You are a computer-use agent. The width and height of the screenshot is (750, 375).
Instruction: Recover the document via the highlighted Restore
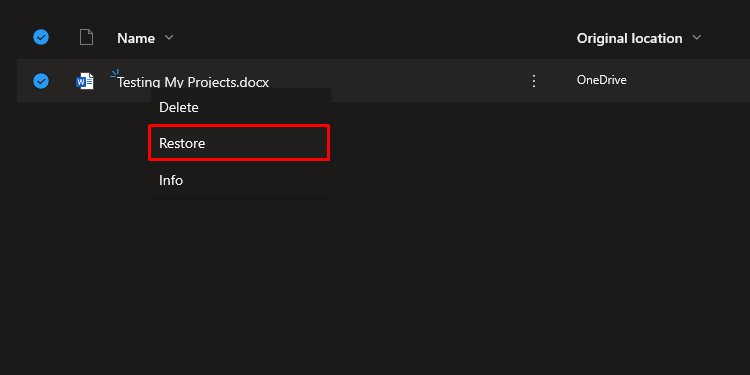[239, 143]
